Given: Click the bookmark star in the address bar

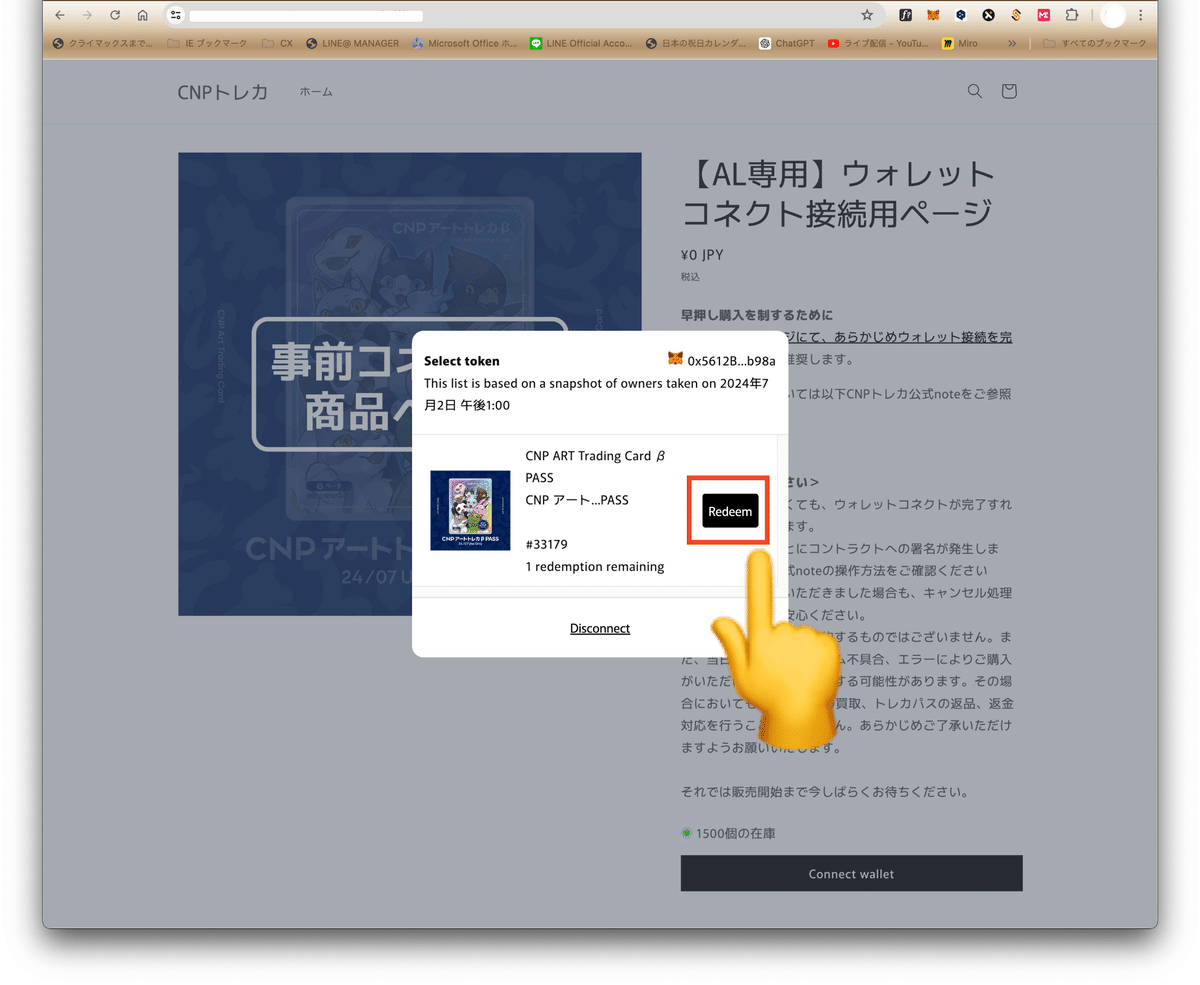Looking at the screenshot, I should click(866, 15).
